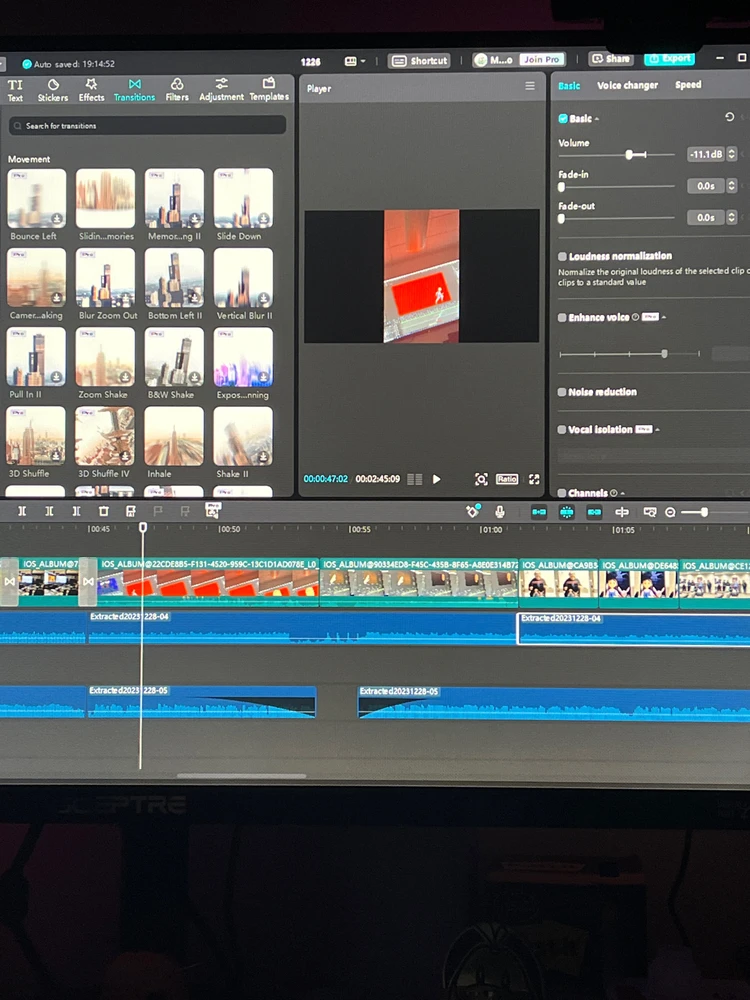The width and height of the screenshot is (750, 1000).
Task: Click the Export button
Action: [669, 59]
